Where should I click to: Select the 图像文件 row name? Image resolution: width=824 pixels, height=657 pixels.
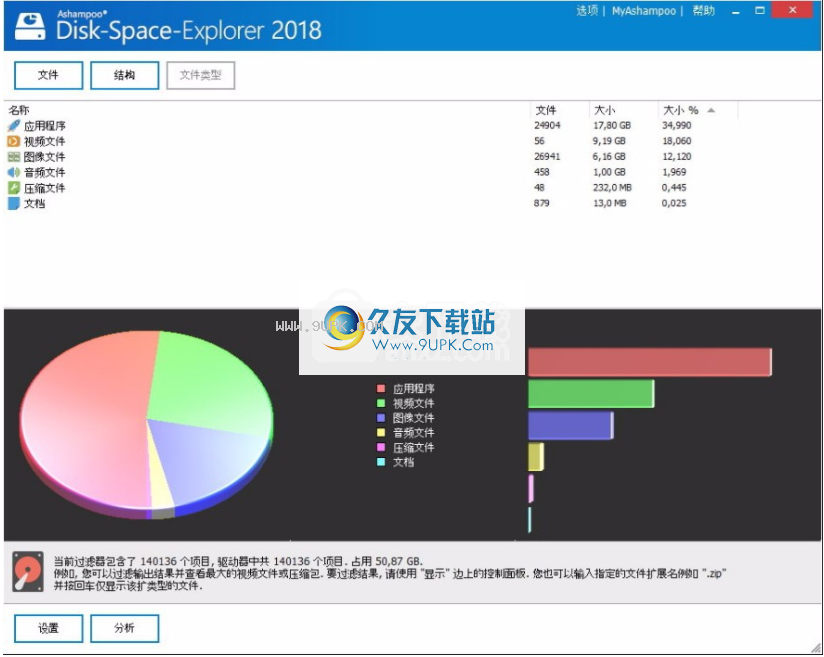coord(45,157)
